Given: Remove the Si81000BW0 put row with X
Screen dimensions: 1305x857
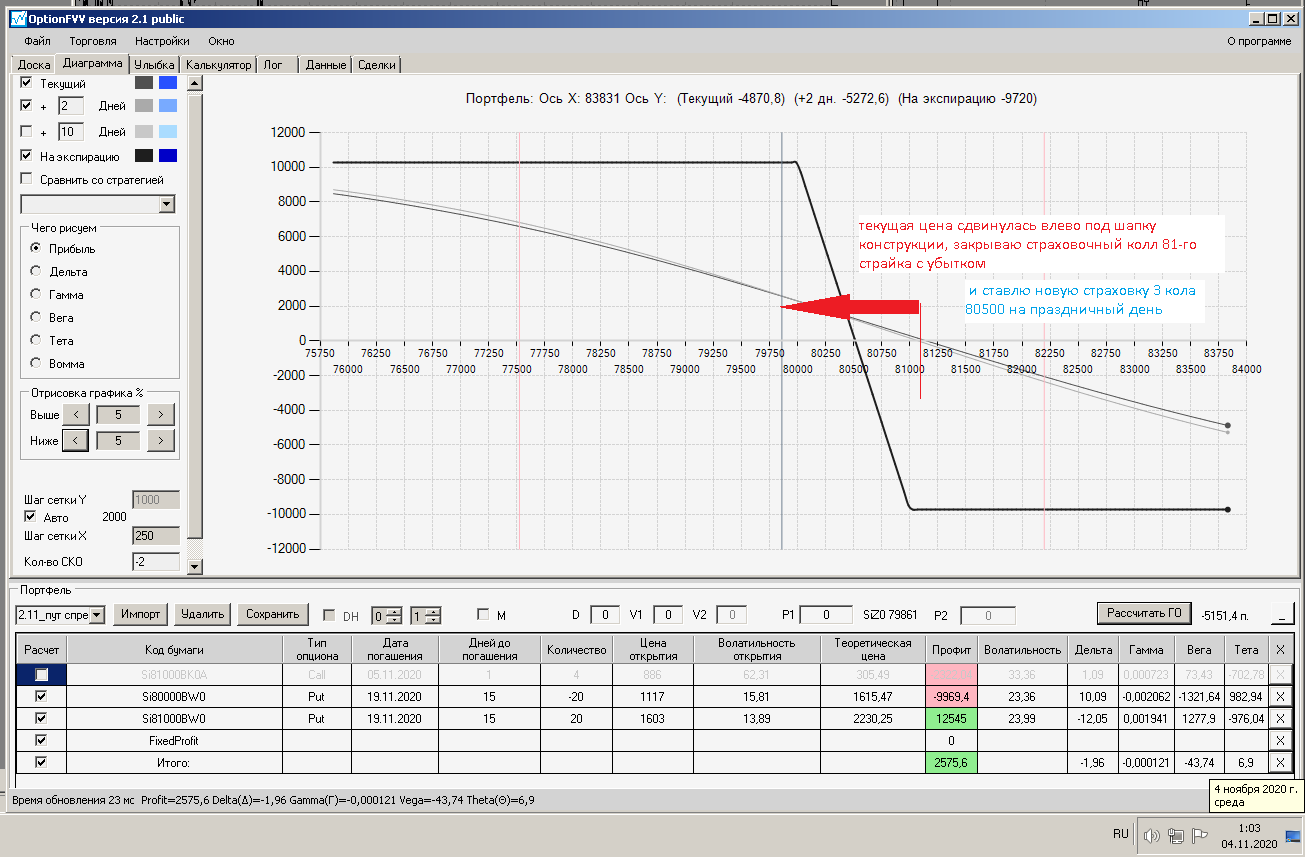Looking at the screenshot, I should tap(1280, 718).
